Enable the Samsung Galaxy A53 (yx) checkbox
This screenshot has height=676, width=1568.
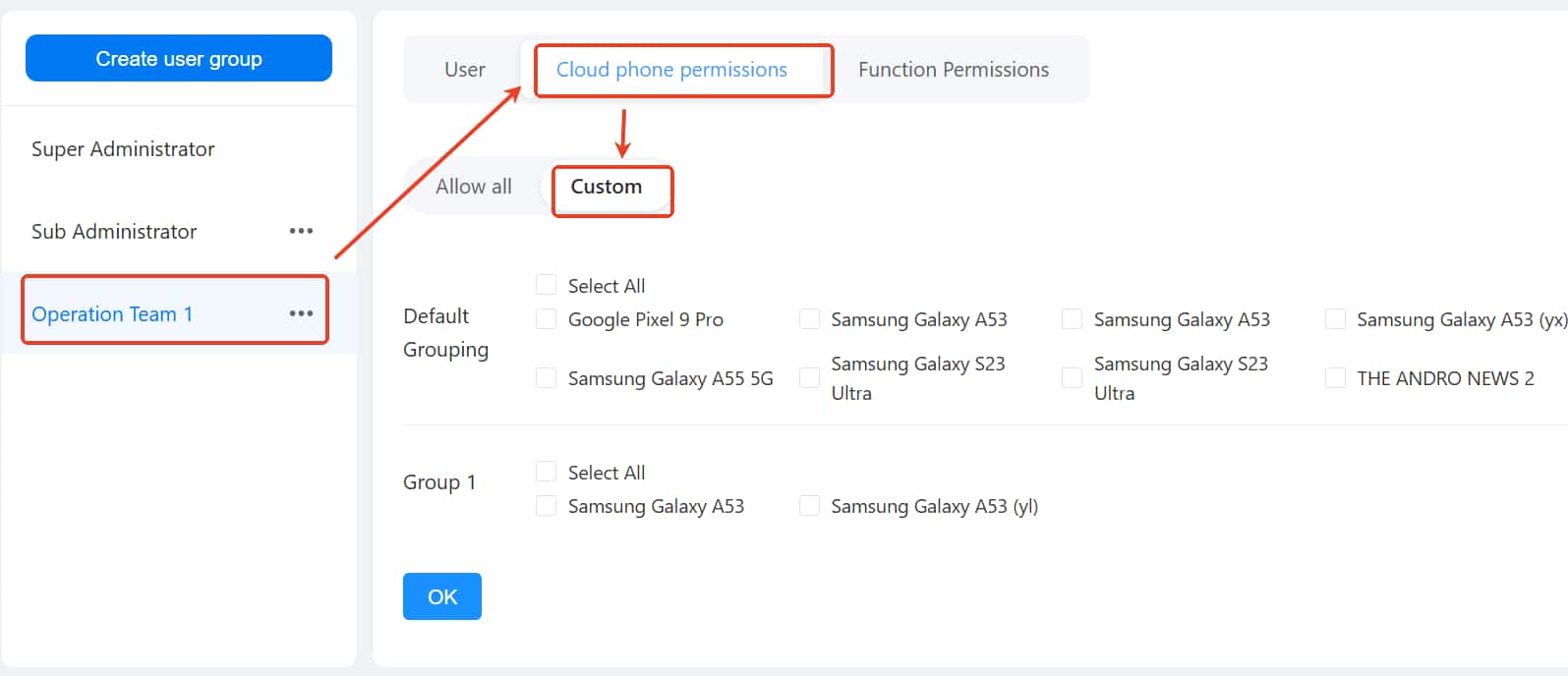click(1335, 319)
